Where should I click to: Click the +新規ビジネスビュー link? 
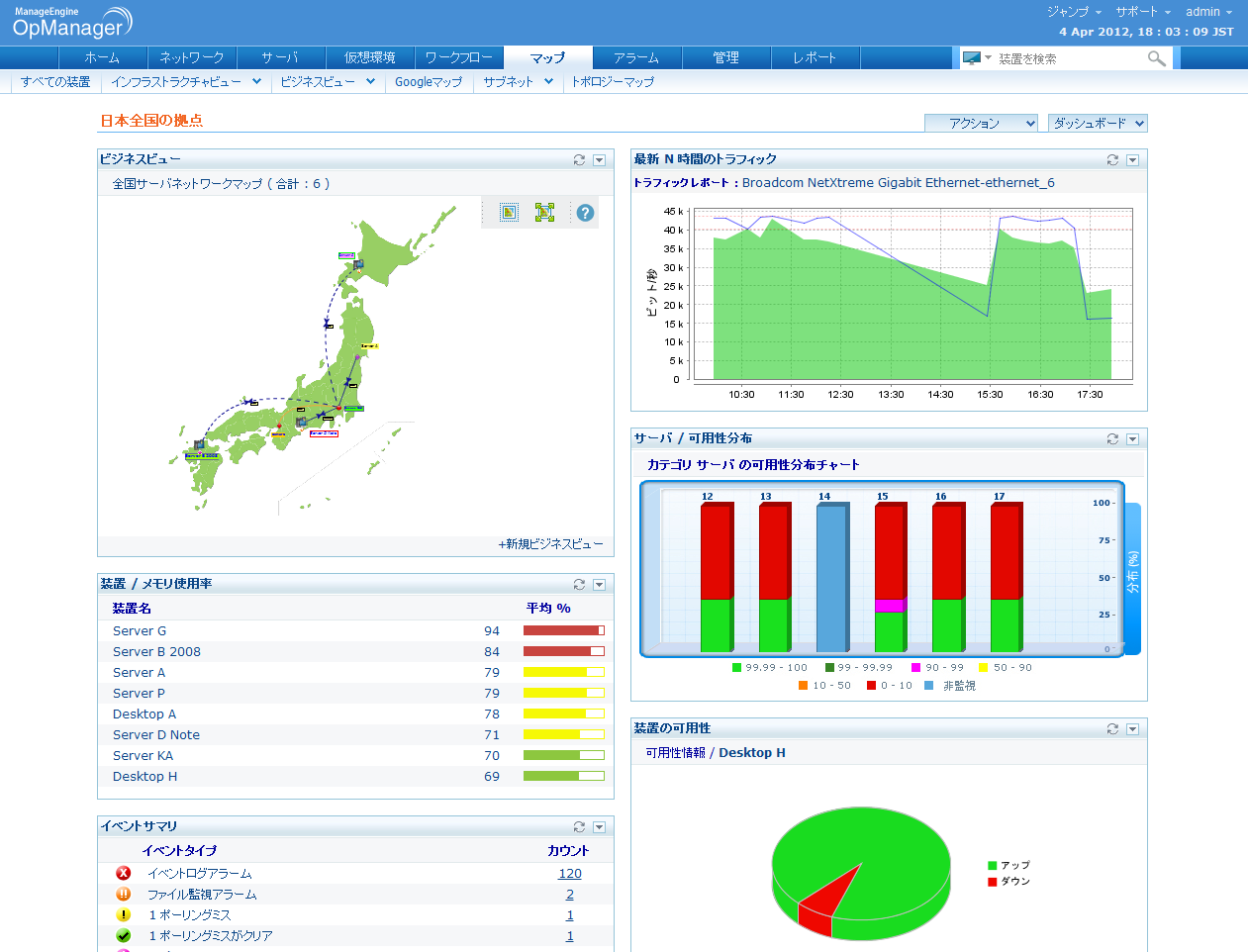click(x=550, y=544)
